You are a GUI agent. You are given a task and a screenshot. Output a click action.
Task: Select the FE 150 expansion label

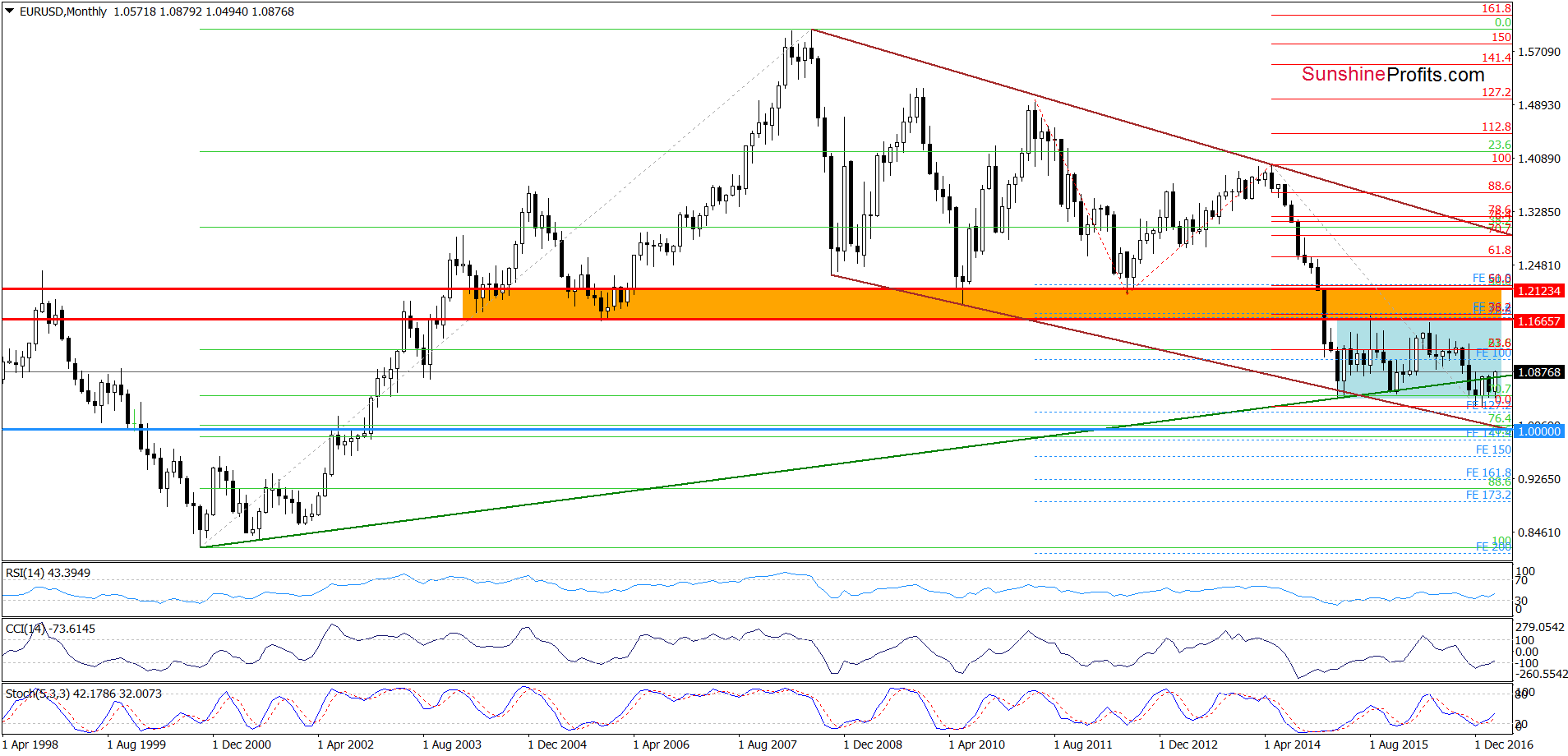coord(1493,449)
